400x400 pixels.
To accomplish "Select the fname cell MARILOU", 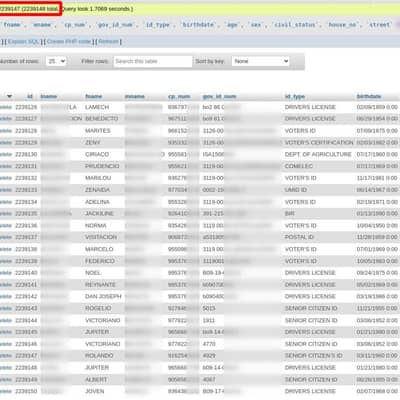I will pyautogui.click(x=98, y=178).
